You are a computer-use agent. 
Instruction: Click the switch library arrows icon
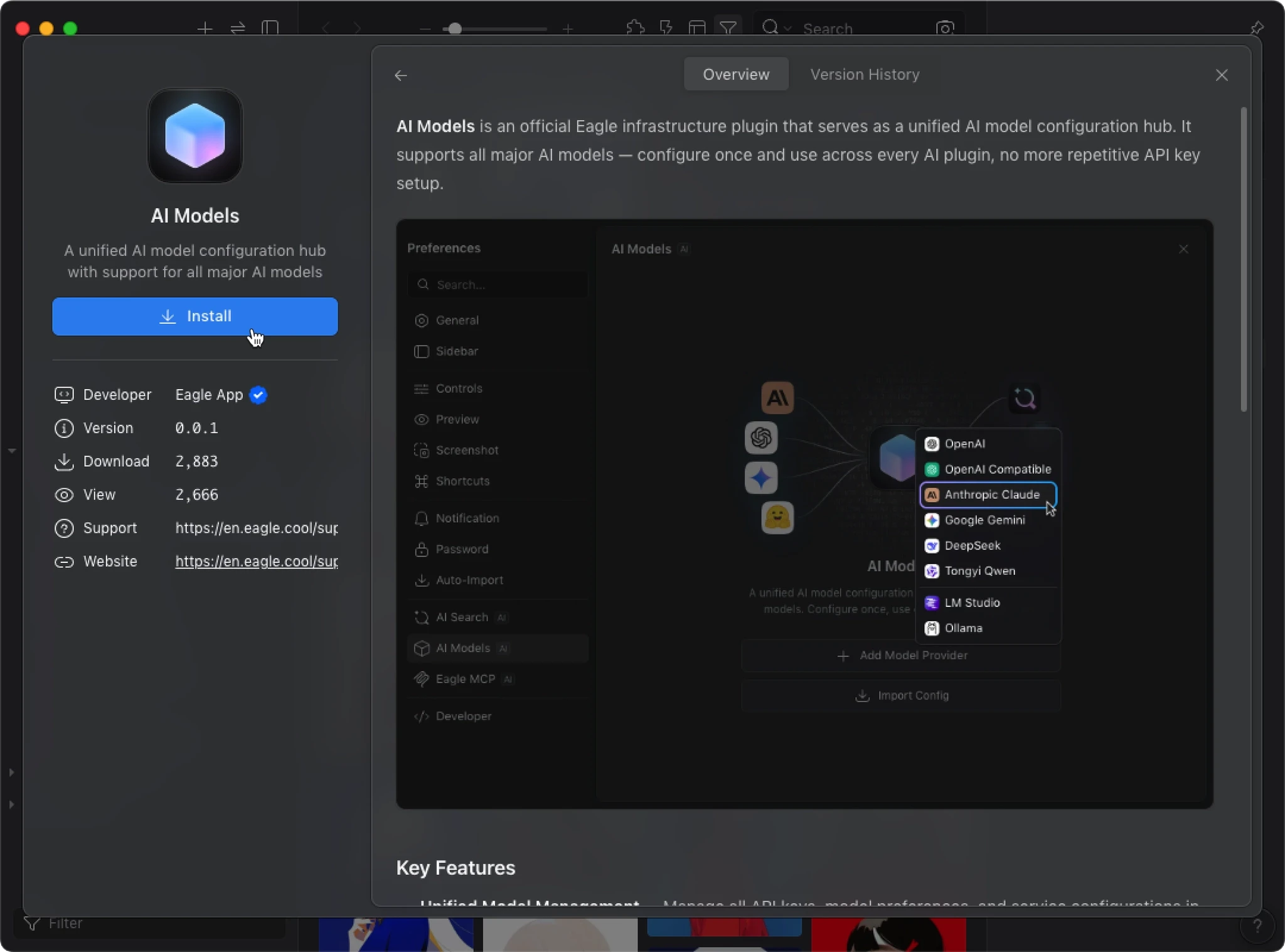pyautogui.click(x=238, y=28)
